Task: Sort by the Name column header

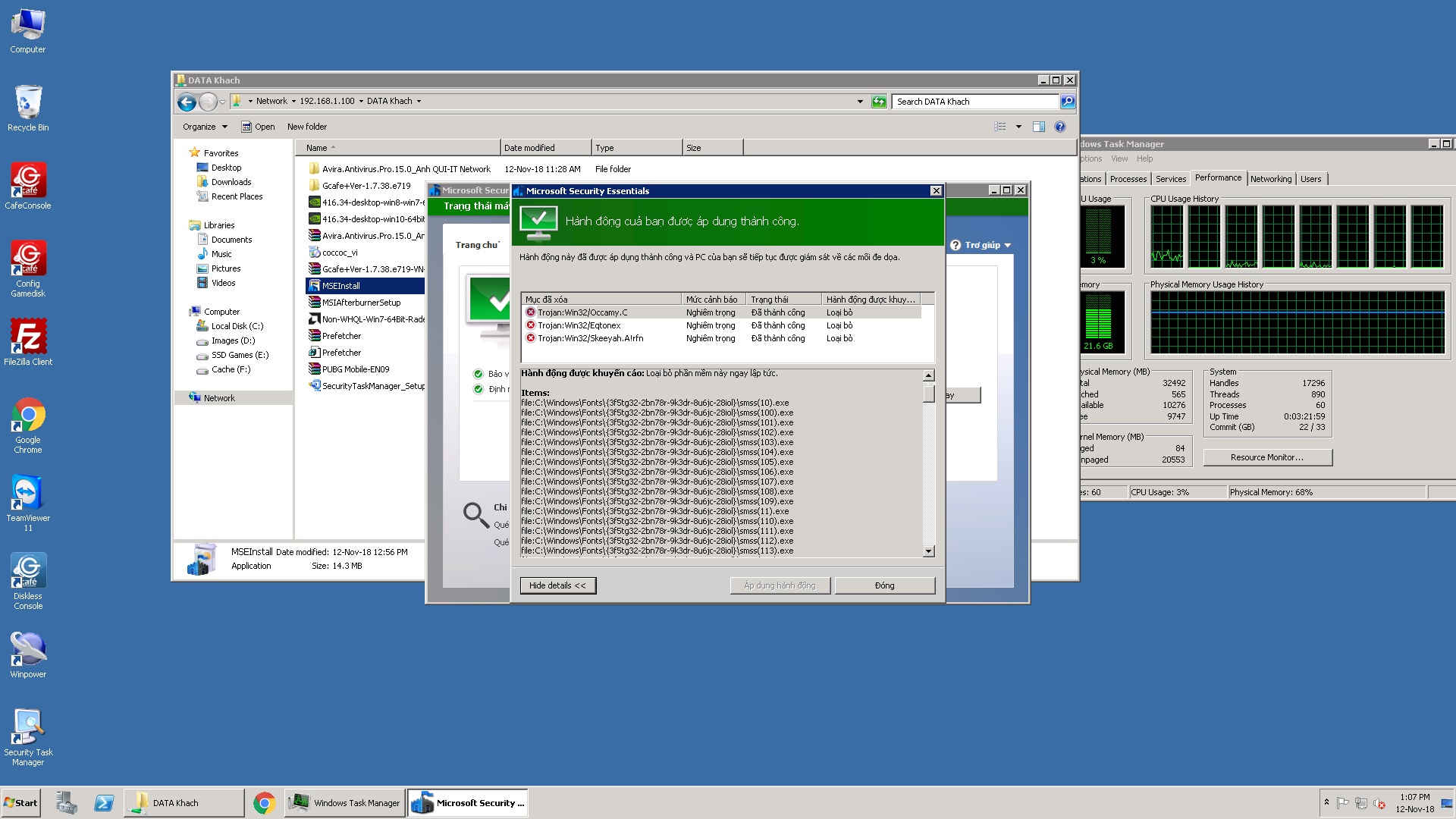Action: click(x=397, y=148)
